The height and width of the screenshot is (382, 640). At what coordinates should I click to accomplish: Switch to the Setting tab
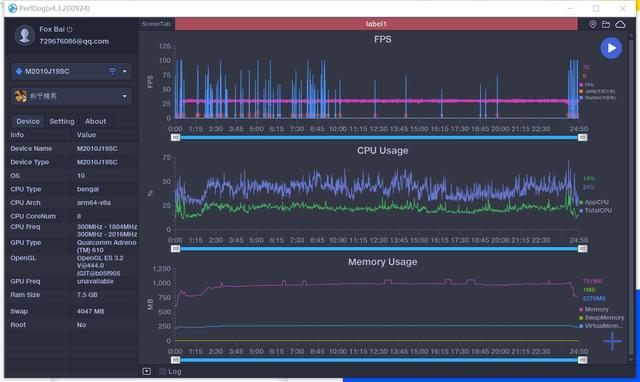pos(62,121)
